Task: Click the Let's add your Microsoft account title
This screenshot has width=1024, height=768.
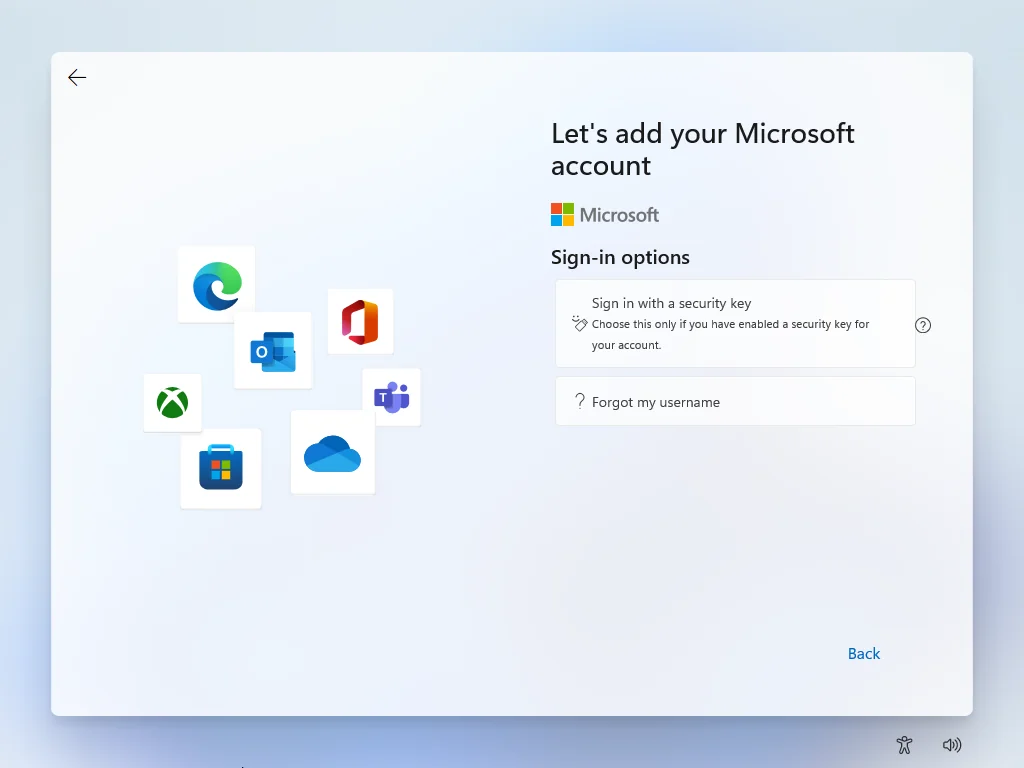Action: click(x=703, y=150)
